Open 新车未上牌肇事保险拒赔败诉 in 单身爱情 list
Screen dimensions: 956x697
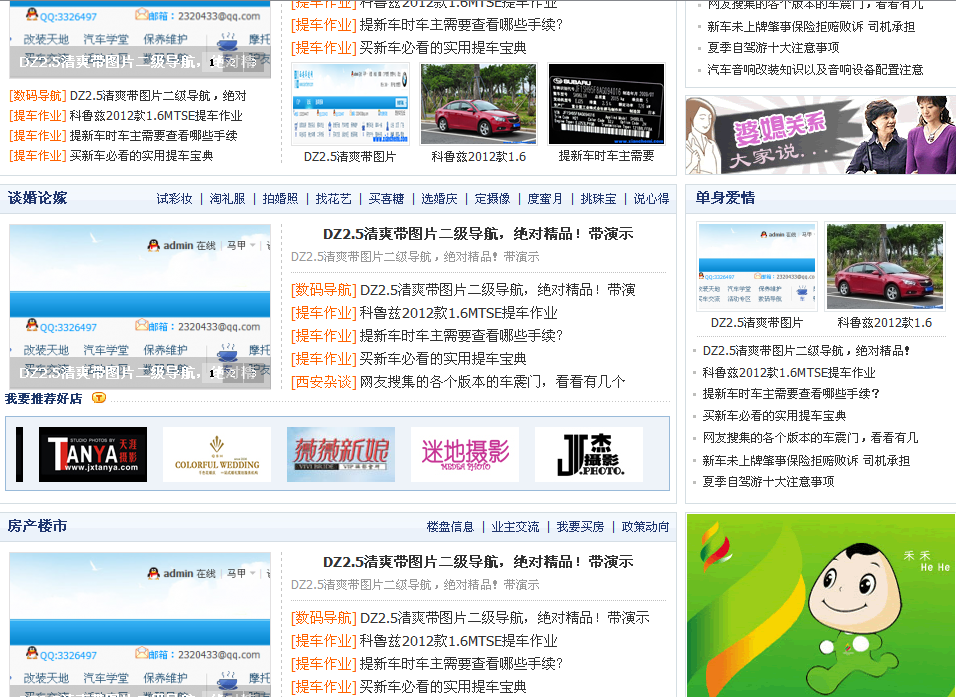[x=806, y=460]
